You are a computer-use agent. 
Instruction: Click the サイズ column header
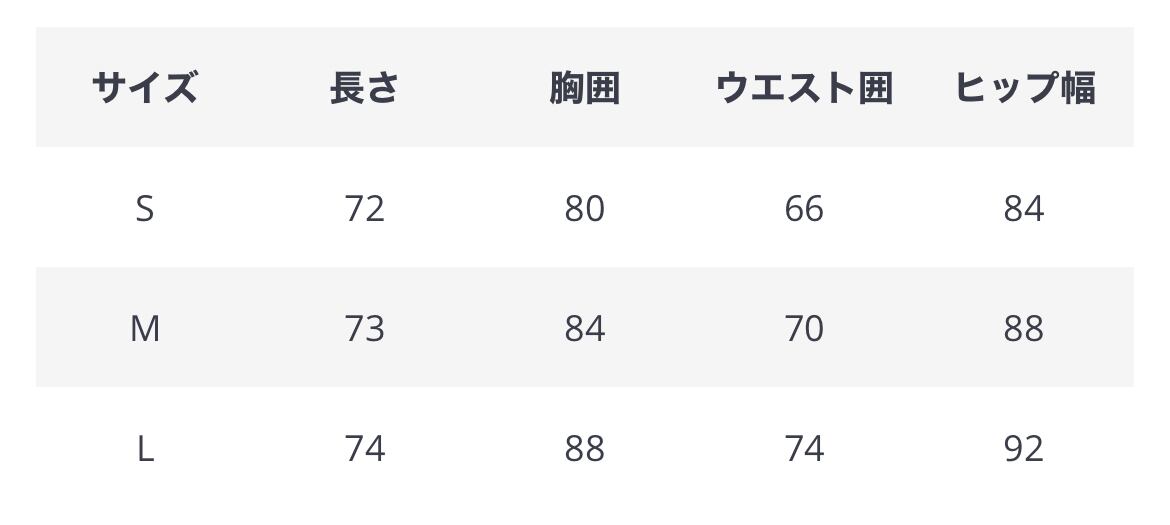click(x=145, y=88)
